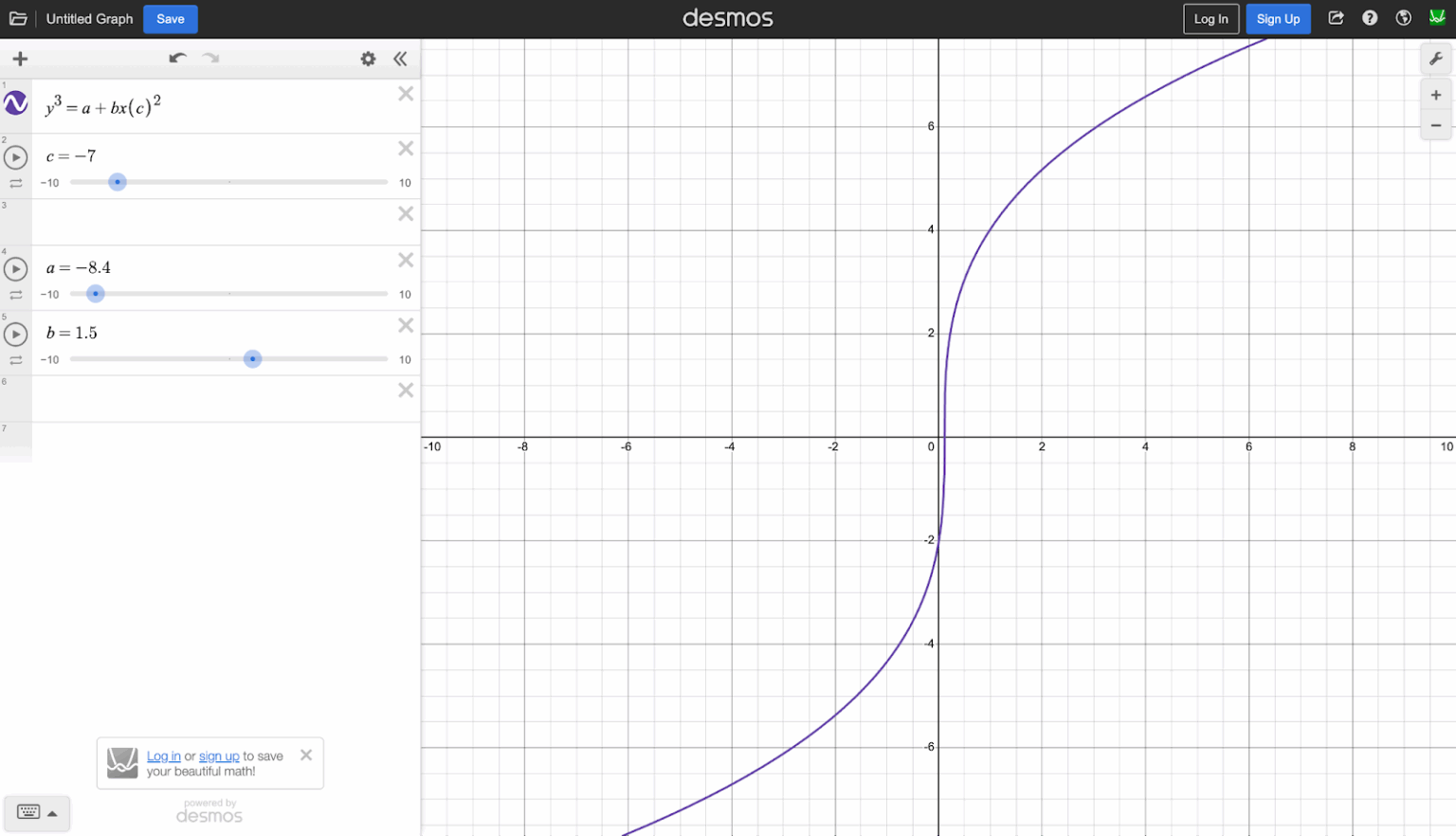The width and height of the screenshot is (1456, 836).
Task: Click the minimum value −10 of slider c
Action: (49, 183)
